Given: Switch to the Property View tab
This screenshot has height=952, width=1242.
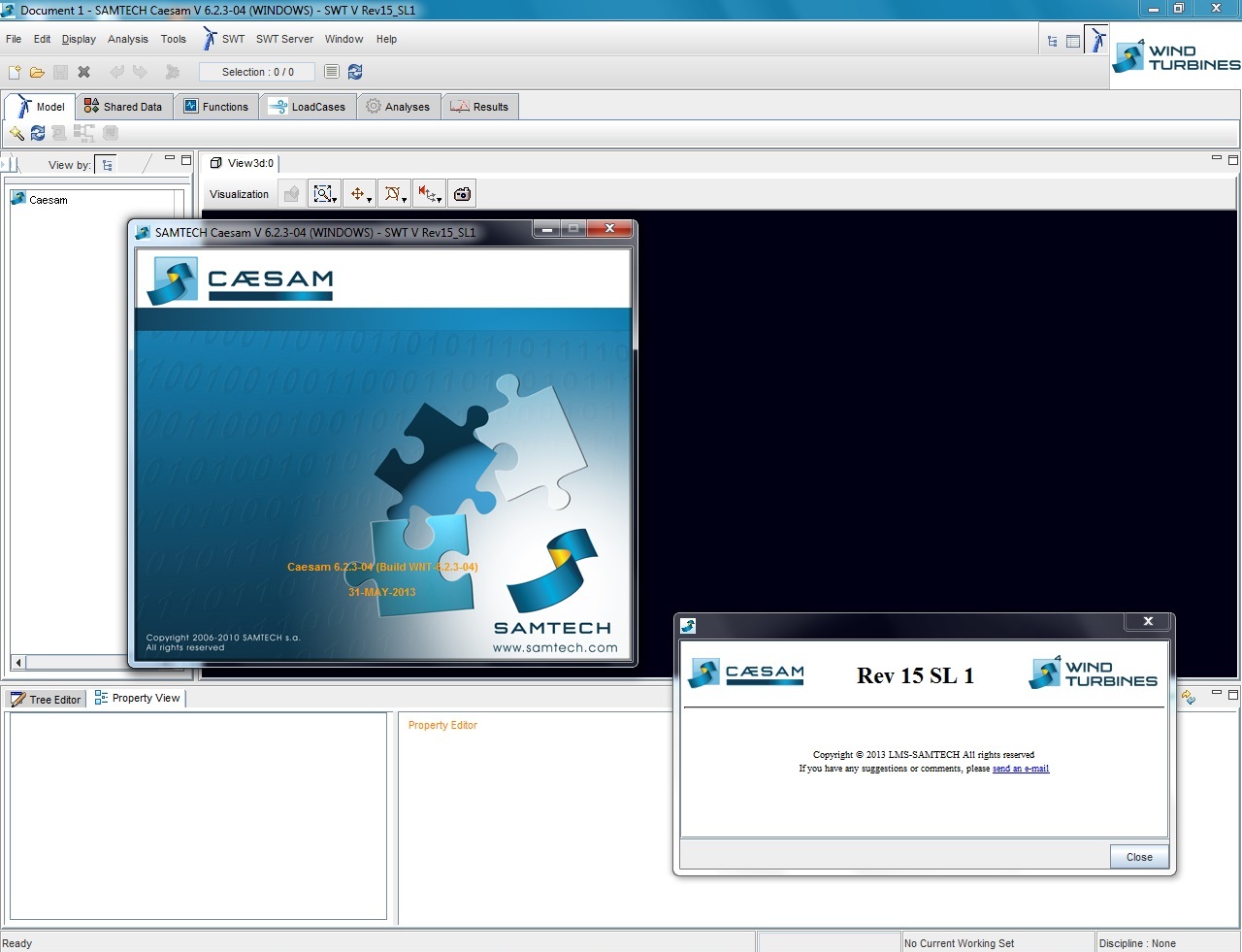Looking at the screenshot, I should (137, 698).
